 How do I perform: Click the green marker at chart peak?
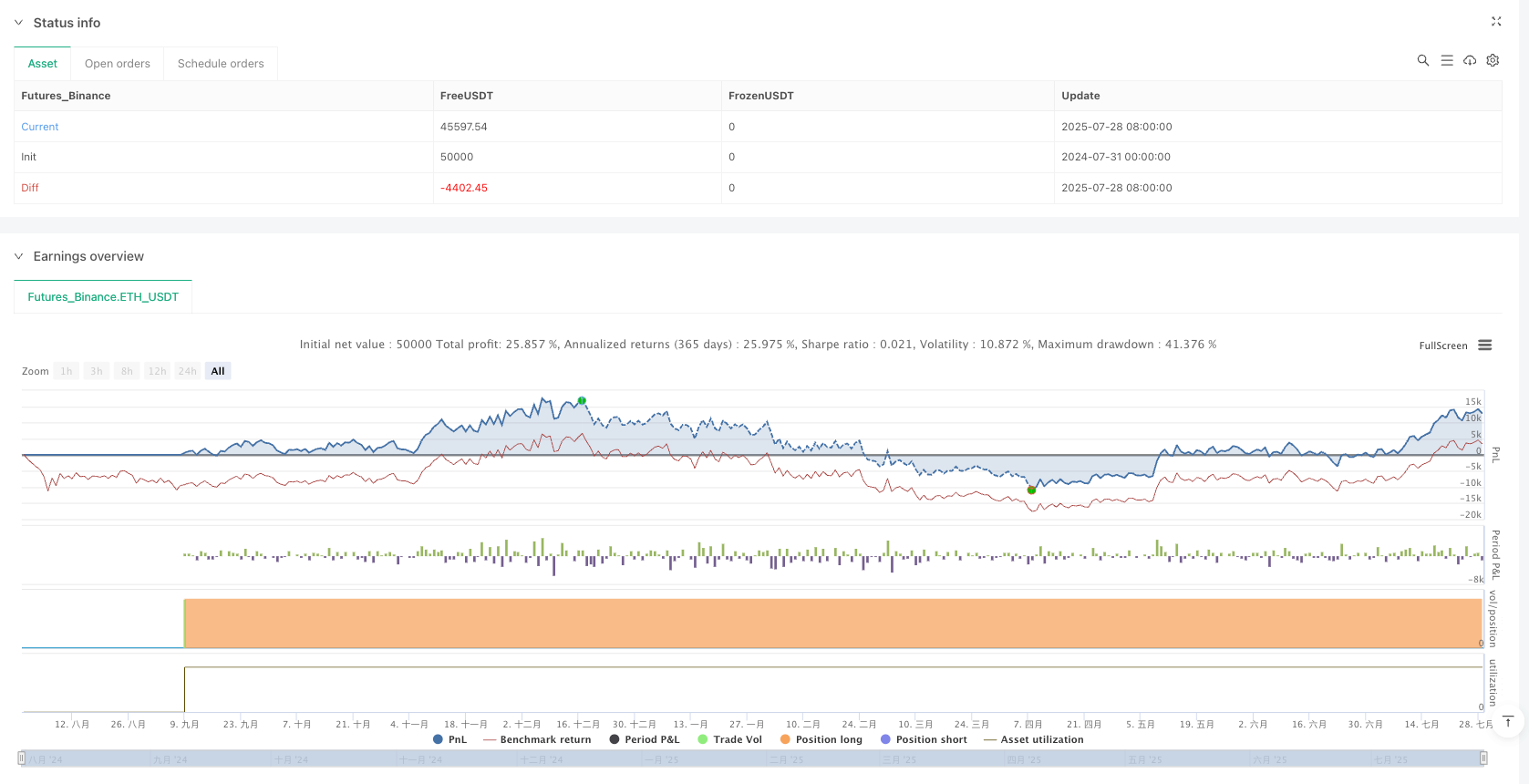point(582,401)
